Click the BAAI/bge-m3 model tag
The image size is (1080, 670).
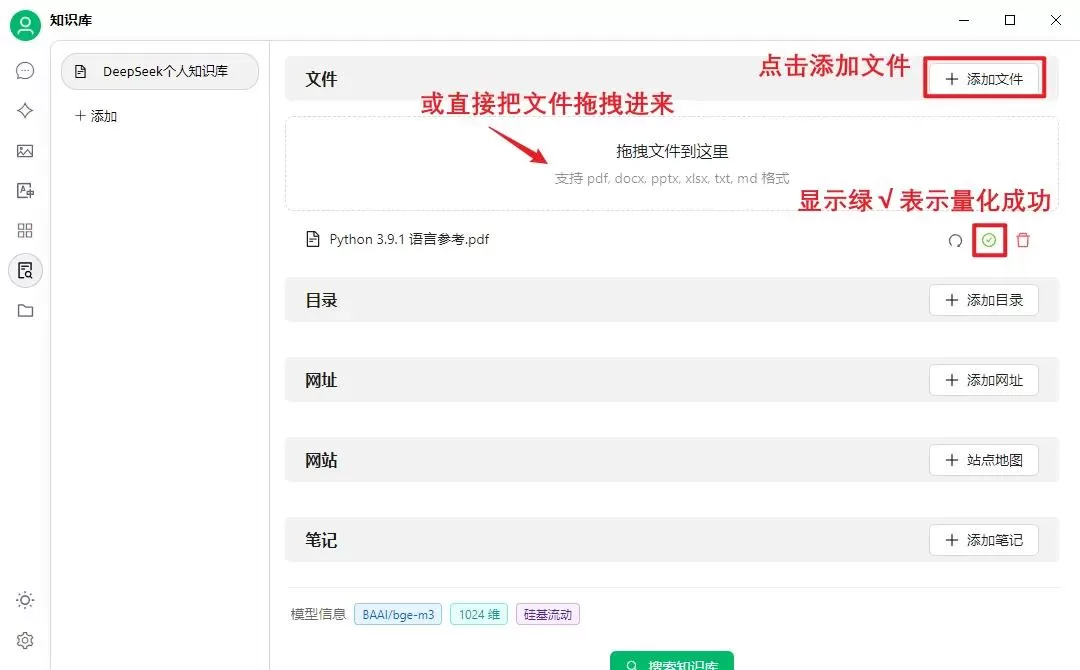pyautogui.click(x=398, y=614)
